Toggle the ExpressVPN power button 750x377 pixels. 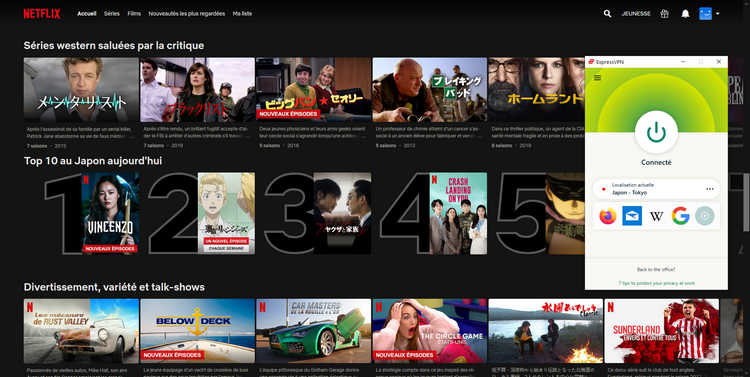point(656,133)
